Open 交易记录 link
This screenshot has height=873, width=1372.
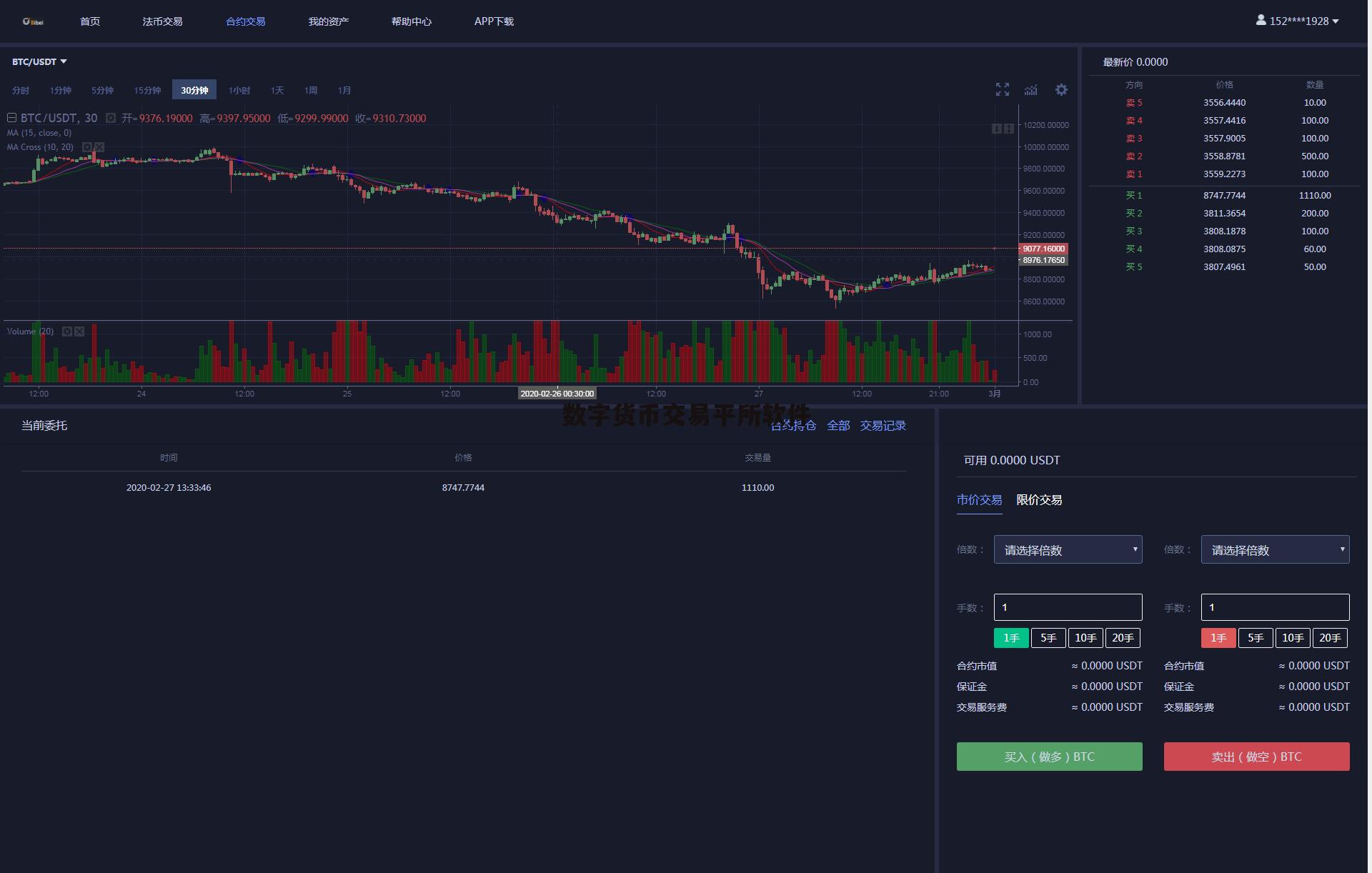point(883,426)
